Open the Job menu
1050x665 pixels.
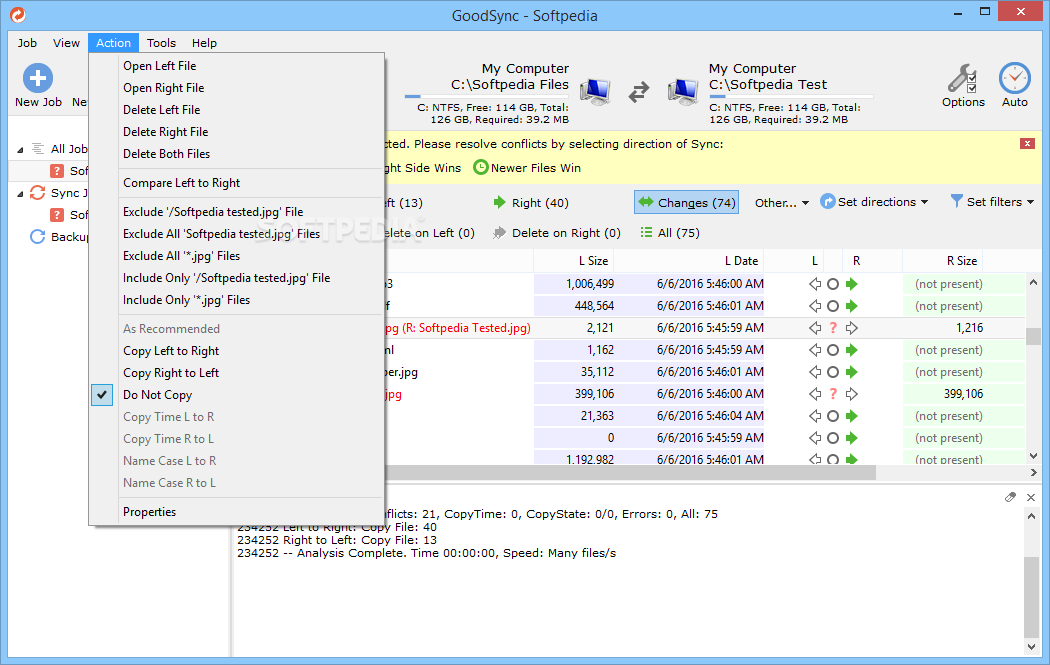coord(27,43)
